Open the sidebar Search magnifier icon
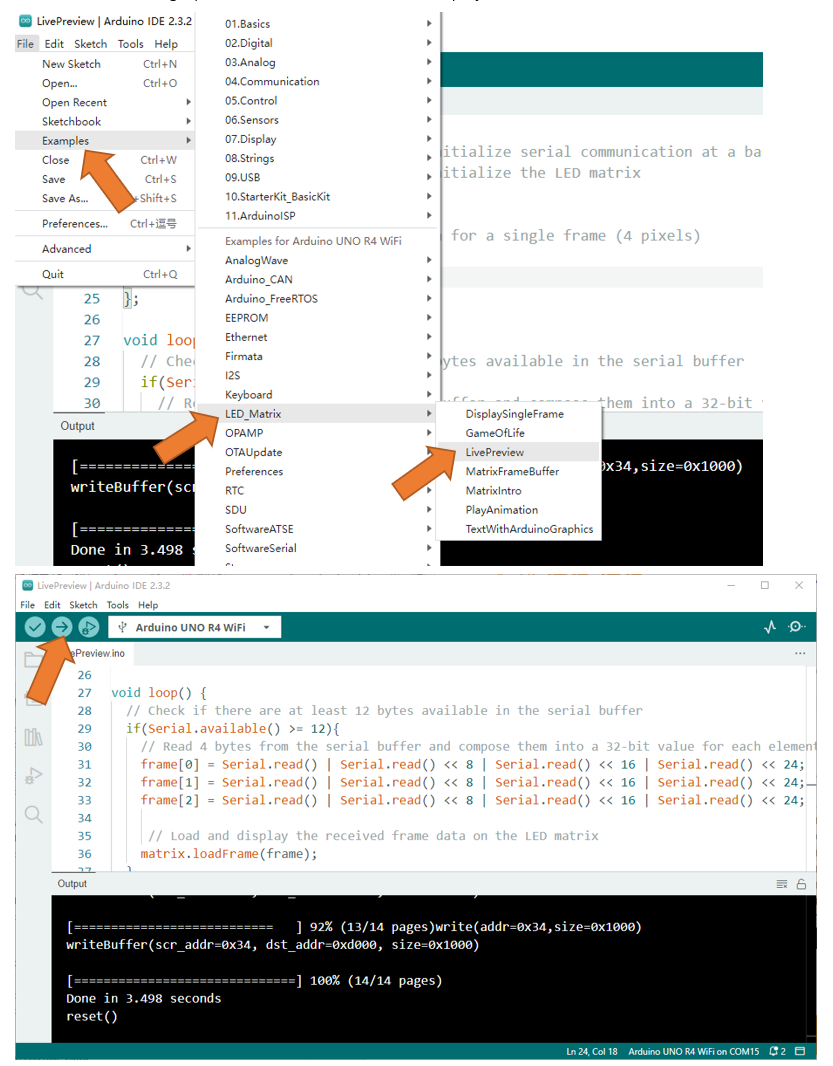 pyautogui.click(x=33, y=814)
